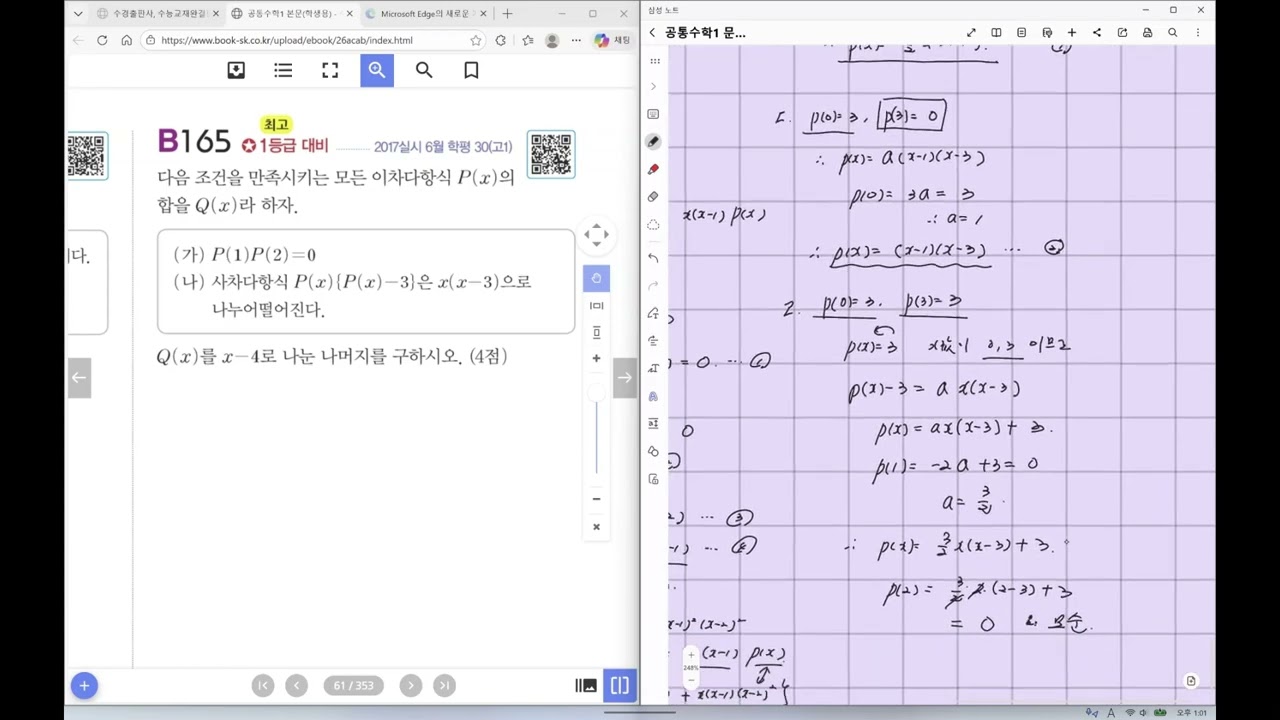Open a new browser tab with plus
Screen dimensions: 1280x720
pyautogui.click(x=507, y=14)
